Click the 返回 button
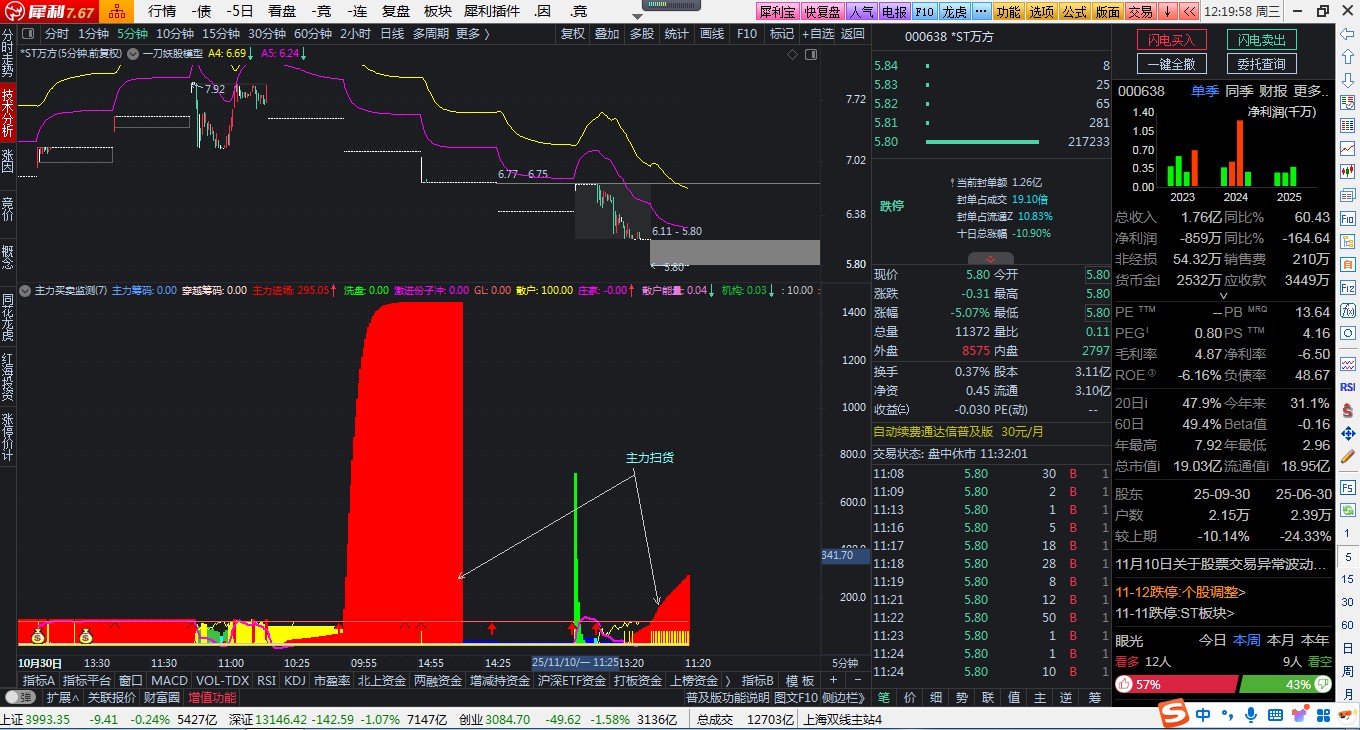The image size is (1360, 730). [852, 34]
